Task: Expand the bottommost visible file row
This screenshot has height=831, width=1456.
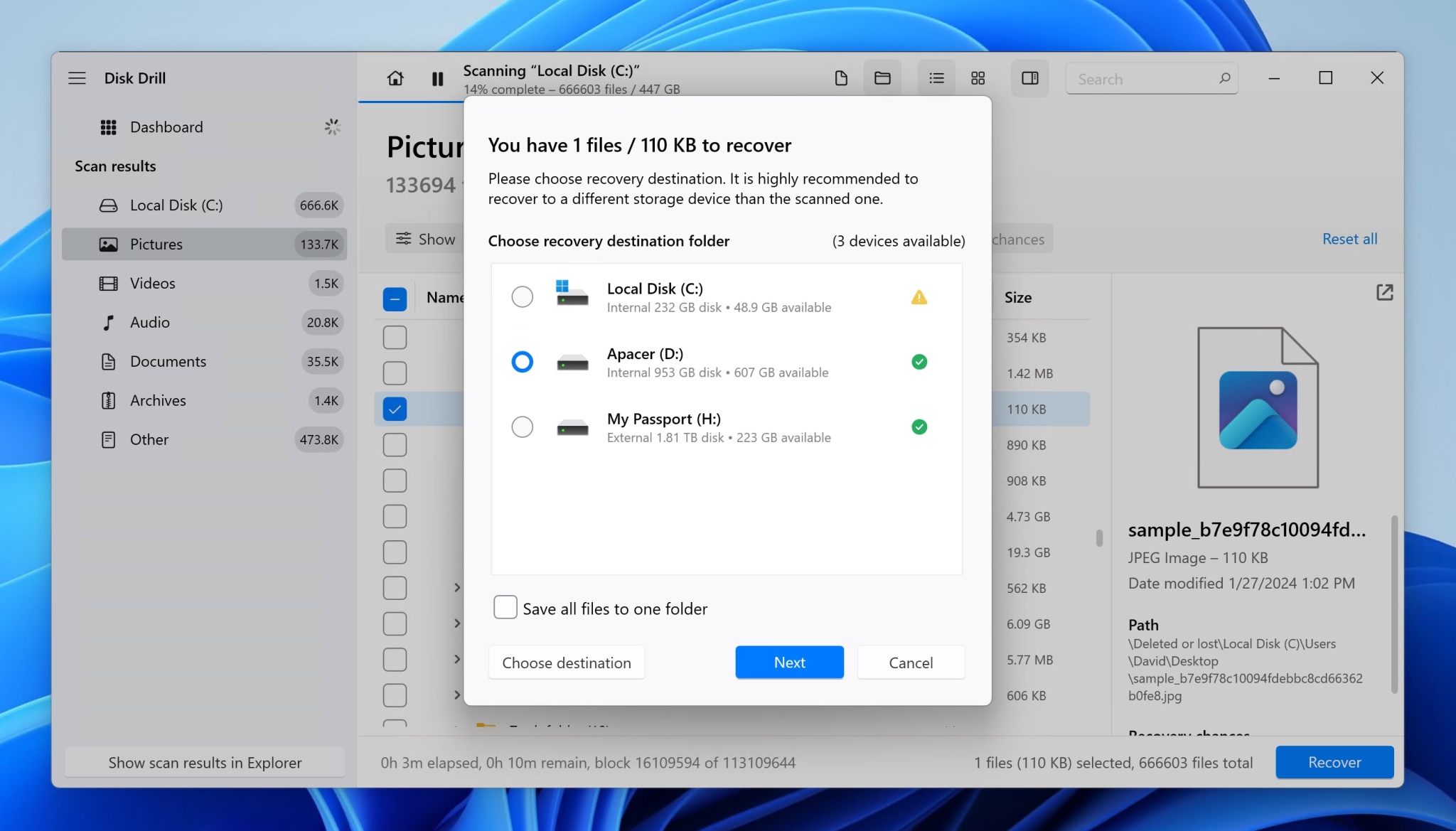Action: click(x=456, y=695)
